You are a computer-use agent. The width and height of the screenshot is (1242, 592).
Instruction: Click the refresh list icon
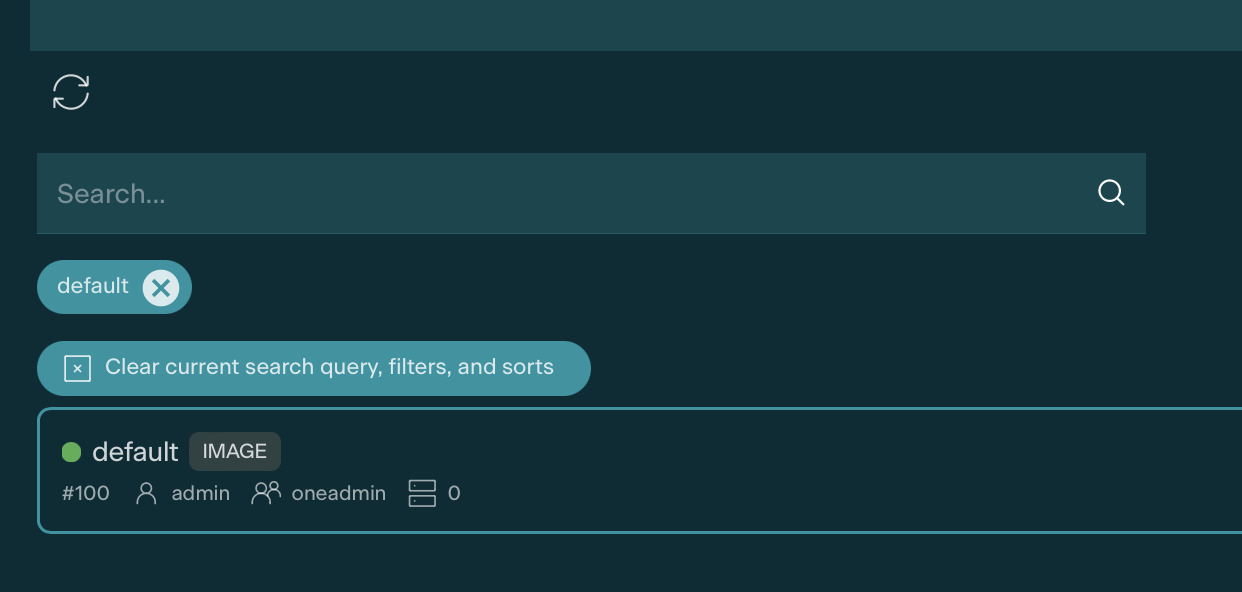(x=71, y=92)
